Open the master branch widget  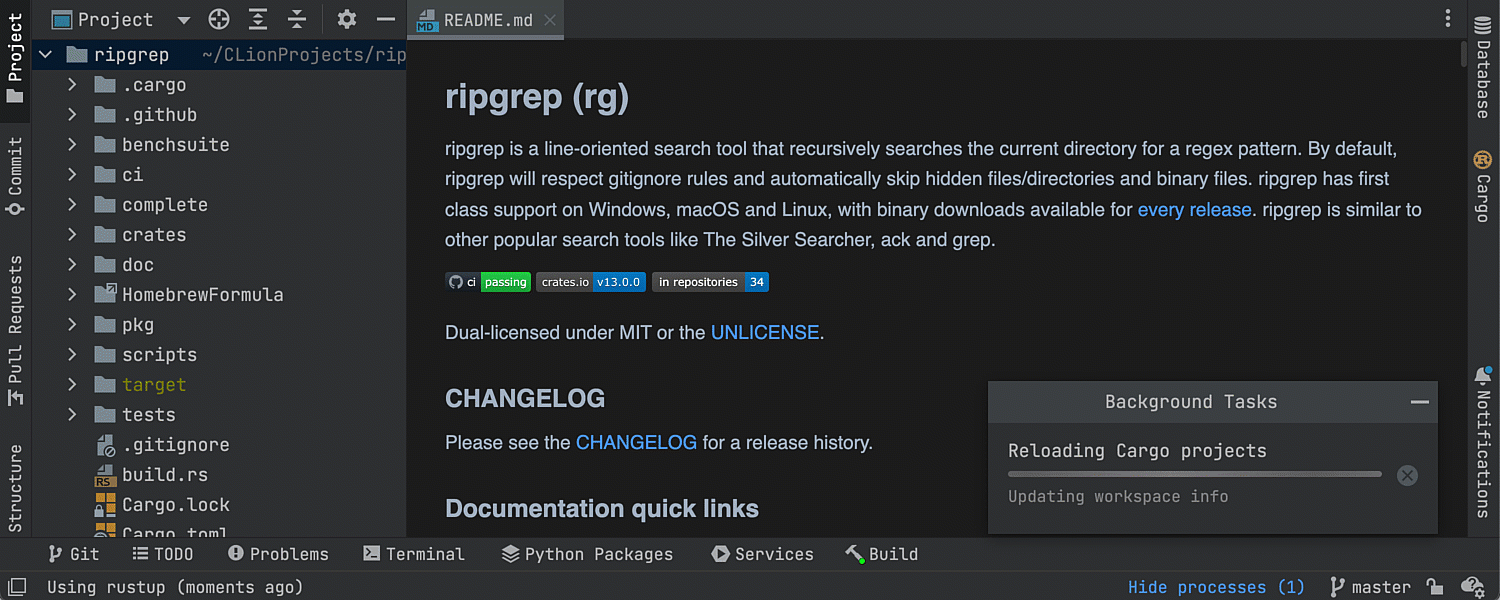[1370, 587]
